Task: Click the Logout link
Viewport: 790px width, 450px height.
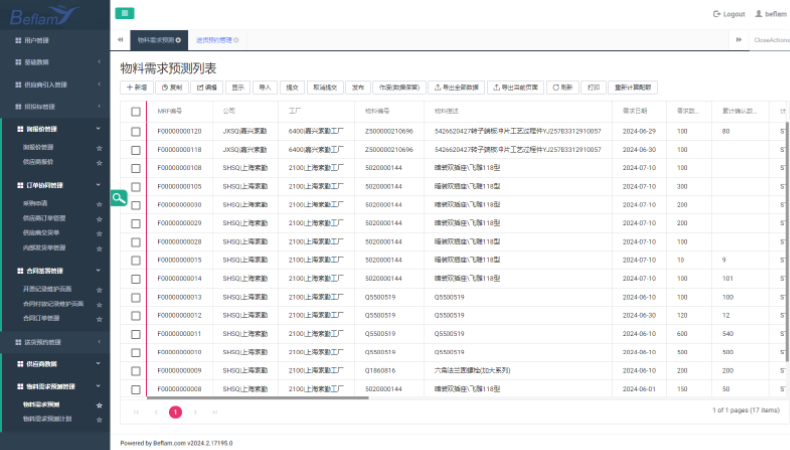Action: pos(729,14)
